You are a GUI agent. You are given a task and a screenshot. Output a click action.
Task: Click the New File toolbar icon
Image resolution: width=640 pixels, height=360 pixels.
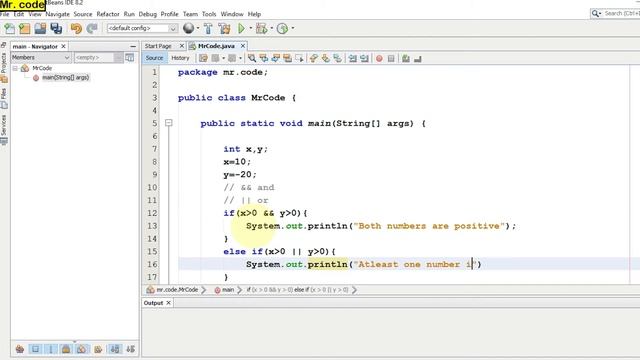9,28
